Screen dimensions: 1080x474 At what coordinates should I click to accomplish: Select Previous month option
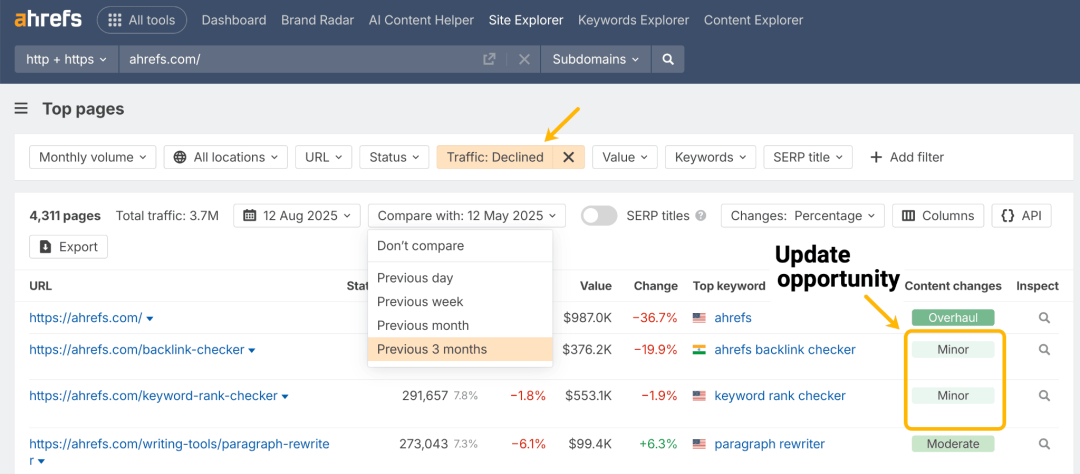[x=460, y=325]
